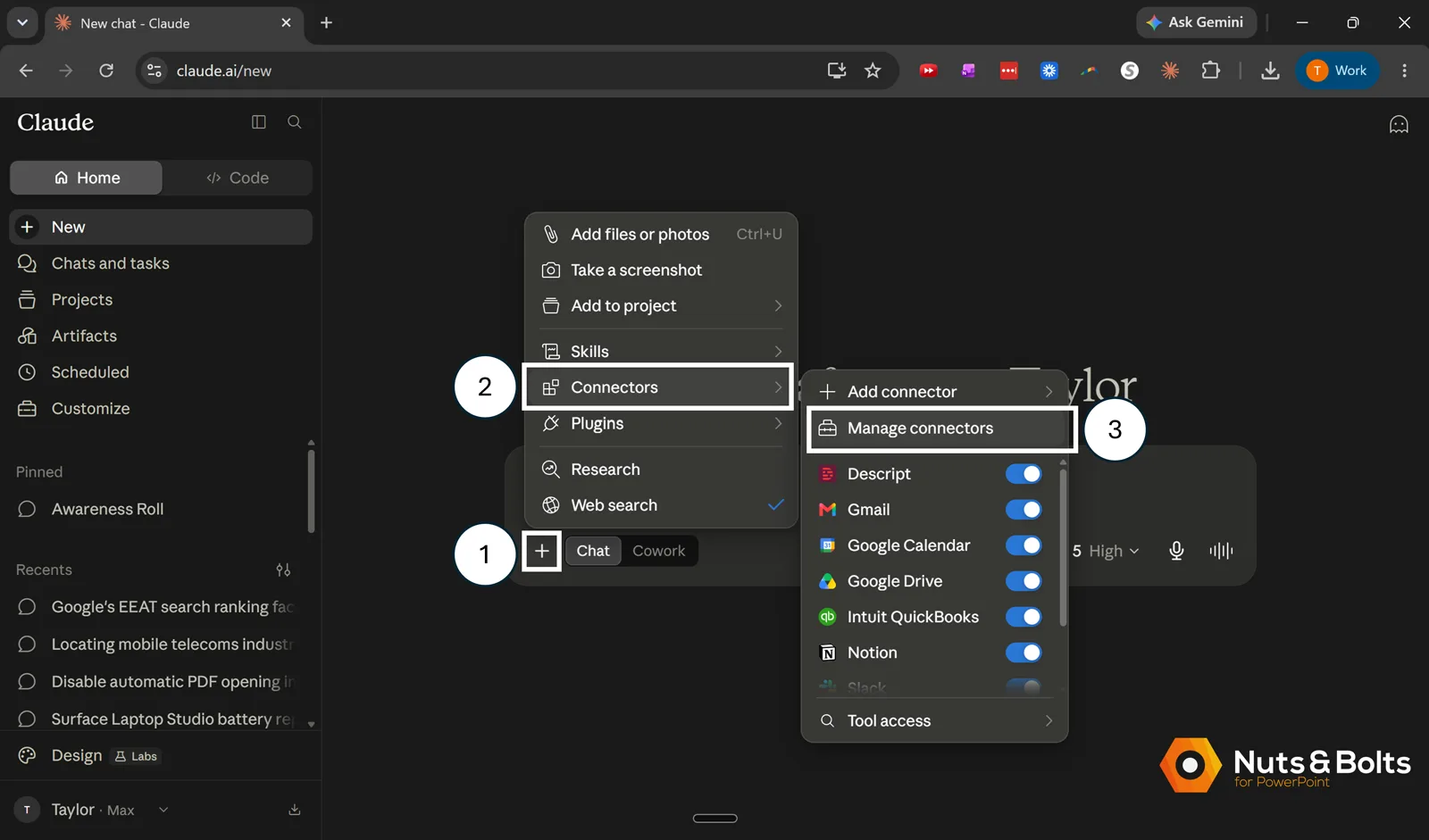Bookmark this page with star icon
The image size is (1429, 840).
click(873, 71)
